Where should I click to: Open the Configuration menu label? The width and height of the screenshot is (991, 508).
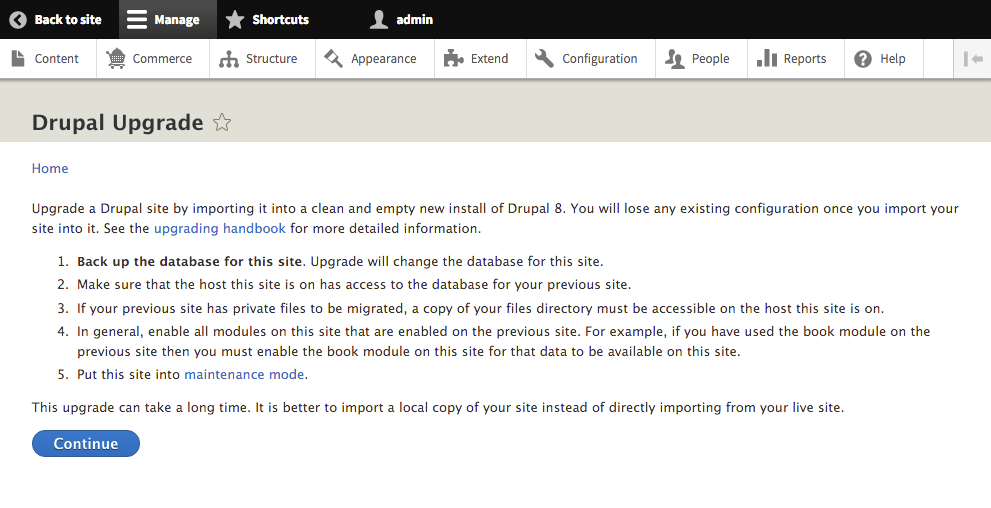click(x=600, y=59)
